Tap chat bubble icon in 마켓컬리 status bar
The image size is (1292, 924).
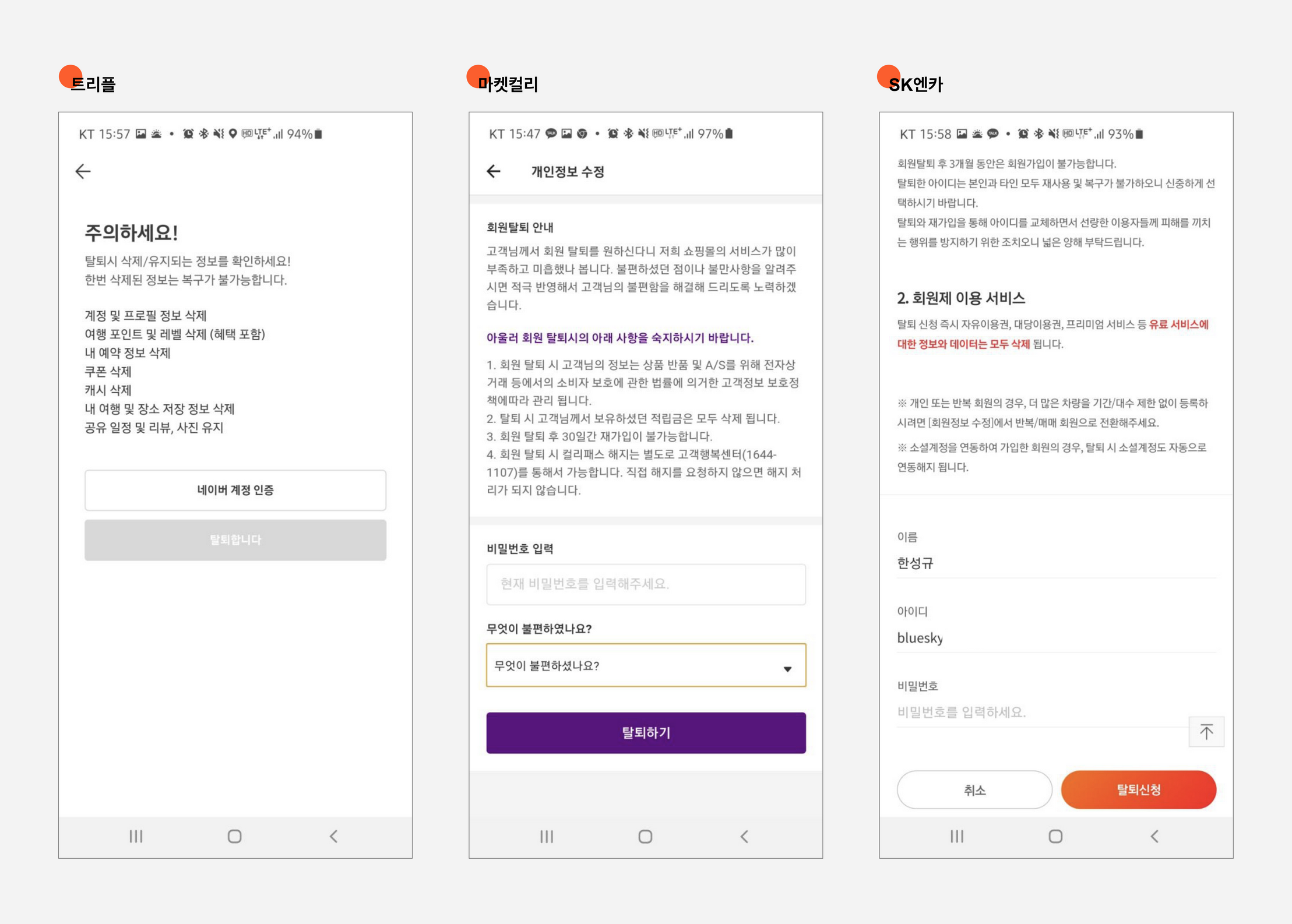point(551,134)
